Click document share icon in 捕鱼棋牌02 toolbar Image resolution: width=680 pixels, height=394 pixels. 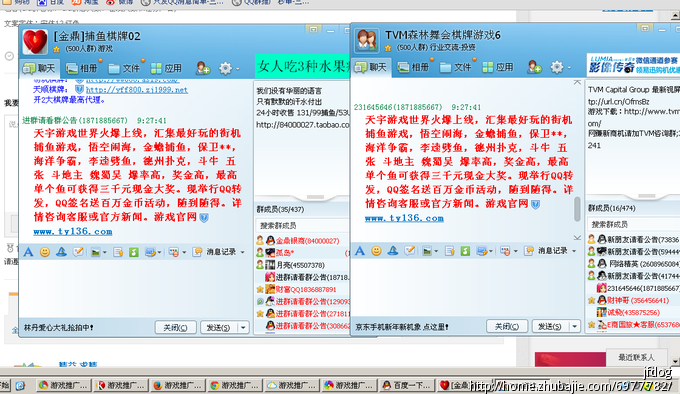(x=118, y=252)
